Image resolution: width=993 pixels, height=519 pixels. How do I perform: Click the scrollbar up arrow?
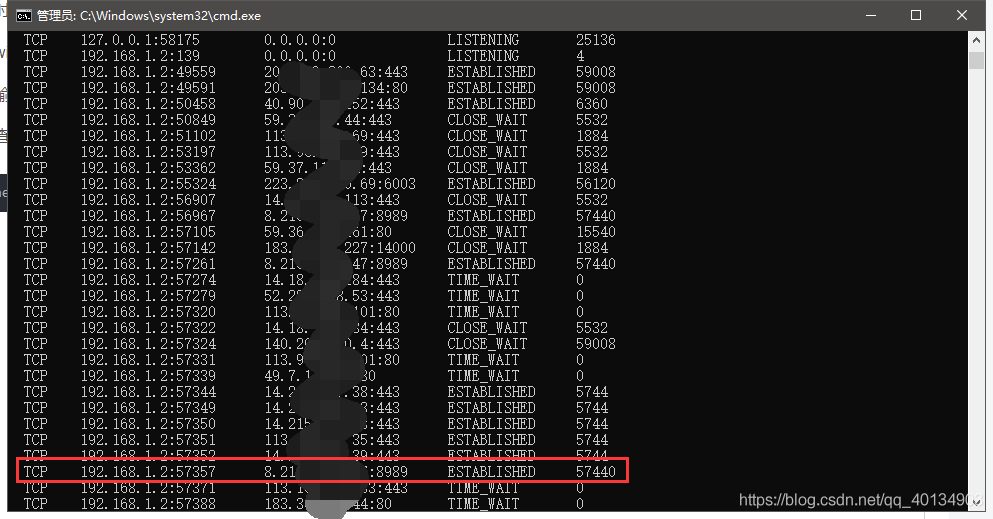coord(976,40)
